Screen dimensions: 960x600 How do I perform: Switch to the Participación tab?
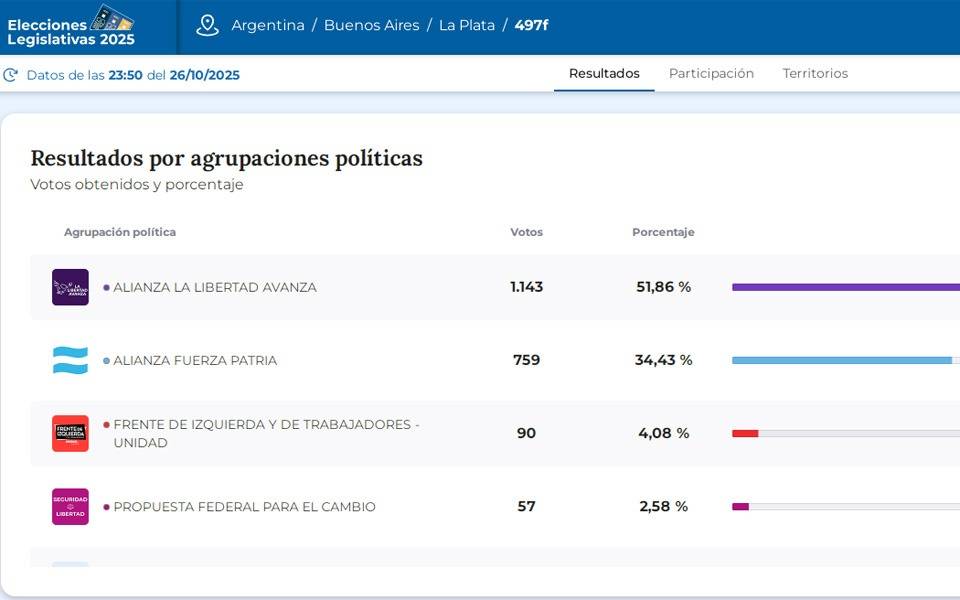tap(711, 74)
